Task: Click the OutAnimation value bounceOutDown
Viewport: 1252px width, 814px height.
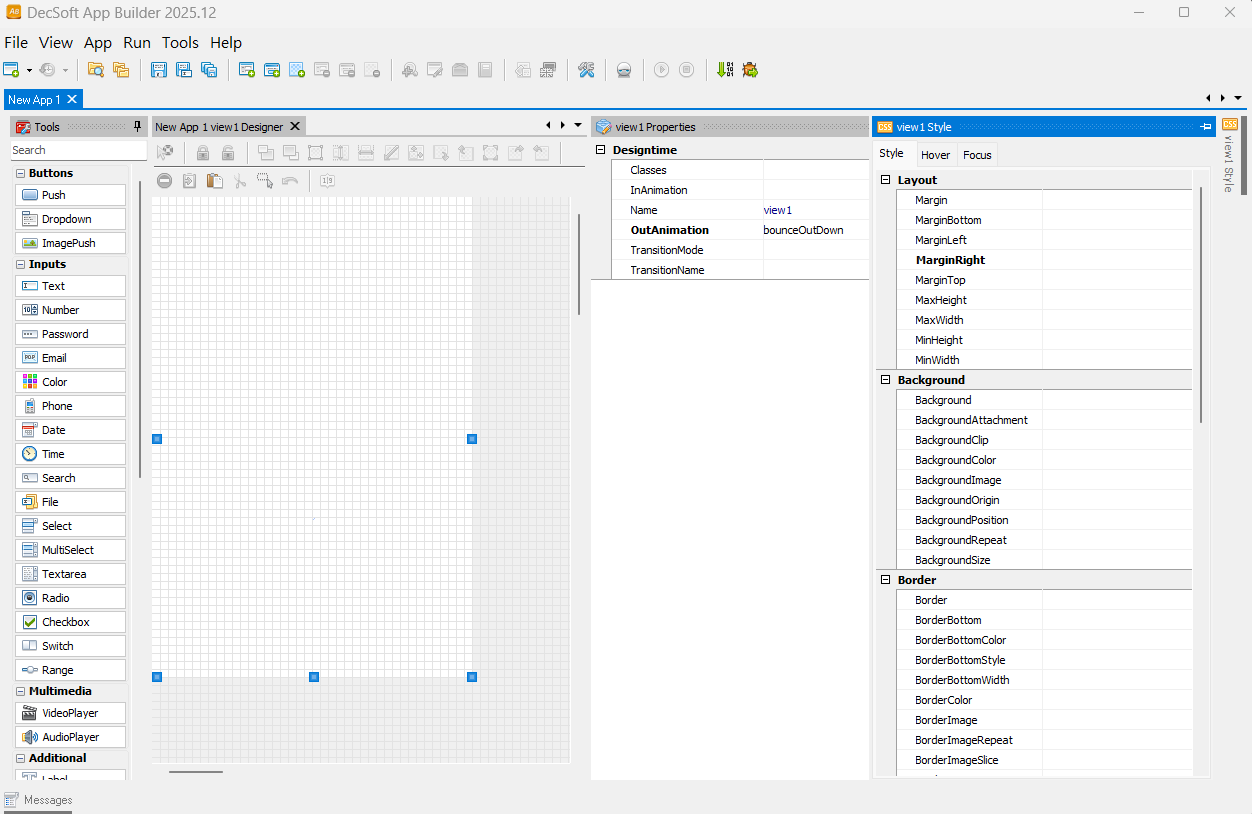Action: [803, 230]
